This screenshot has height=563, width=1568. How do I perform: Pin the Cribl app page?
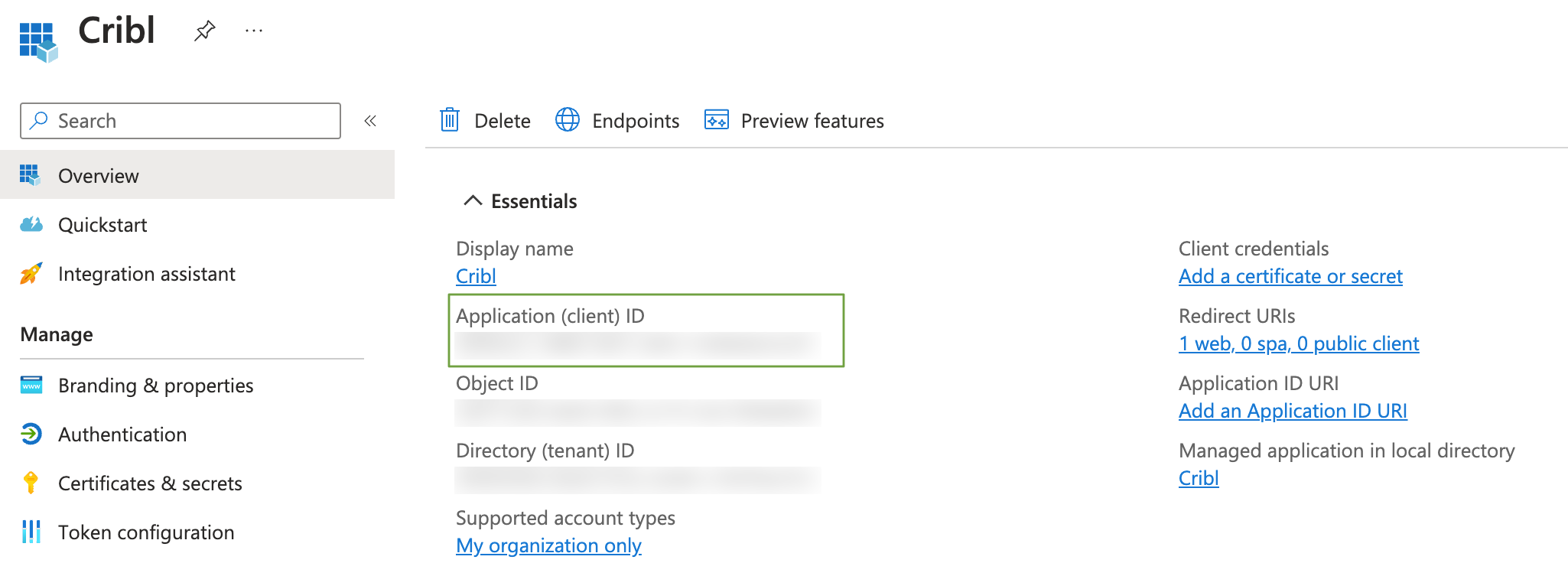[x=204, y=31]
